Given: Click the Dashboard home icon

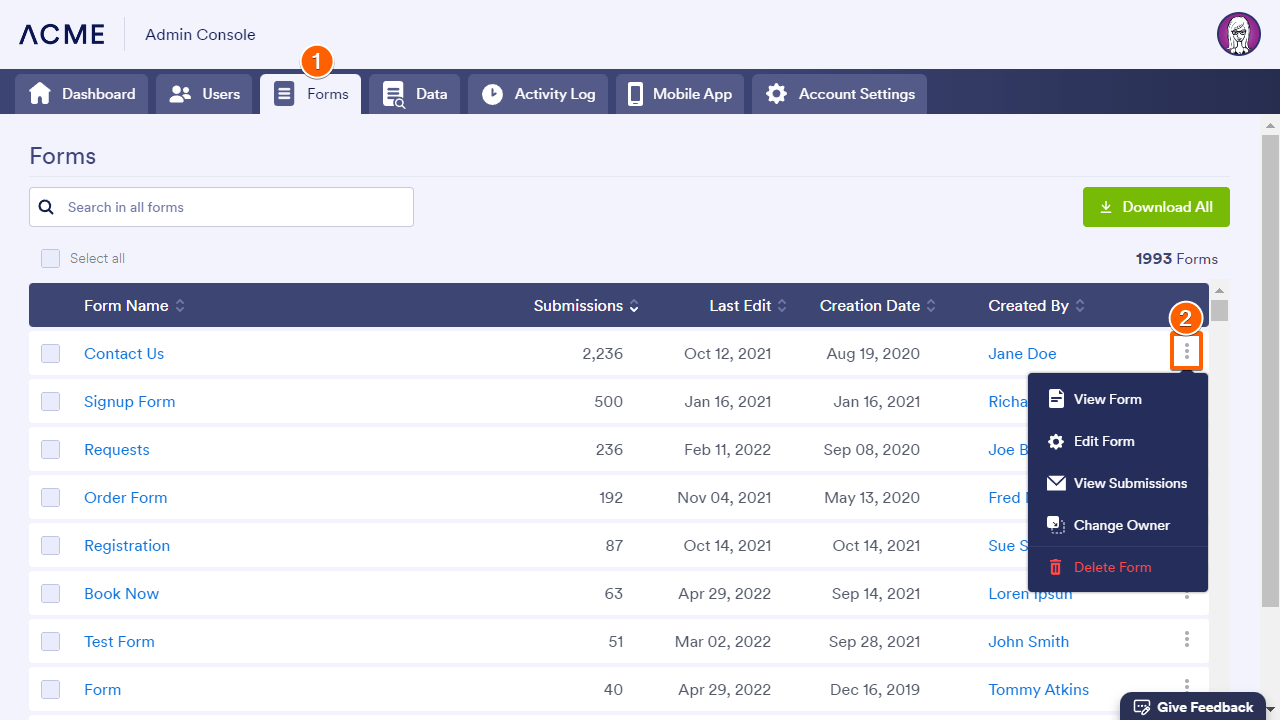Looking at the screenshot, I should (40, 94).
